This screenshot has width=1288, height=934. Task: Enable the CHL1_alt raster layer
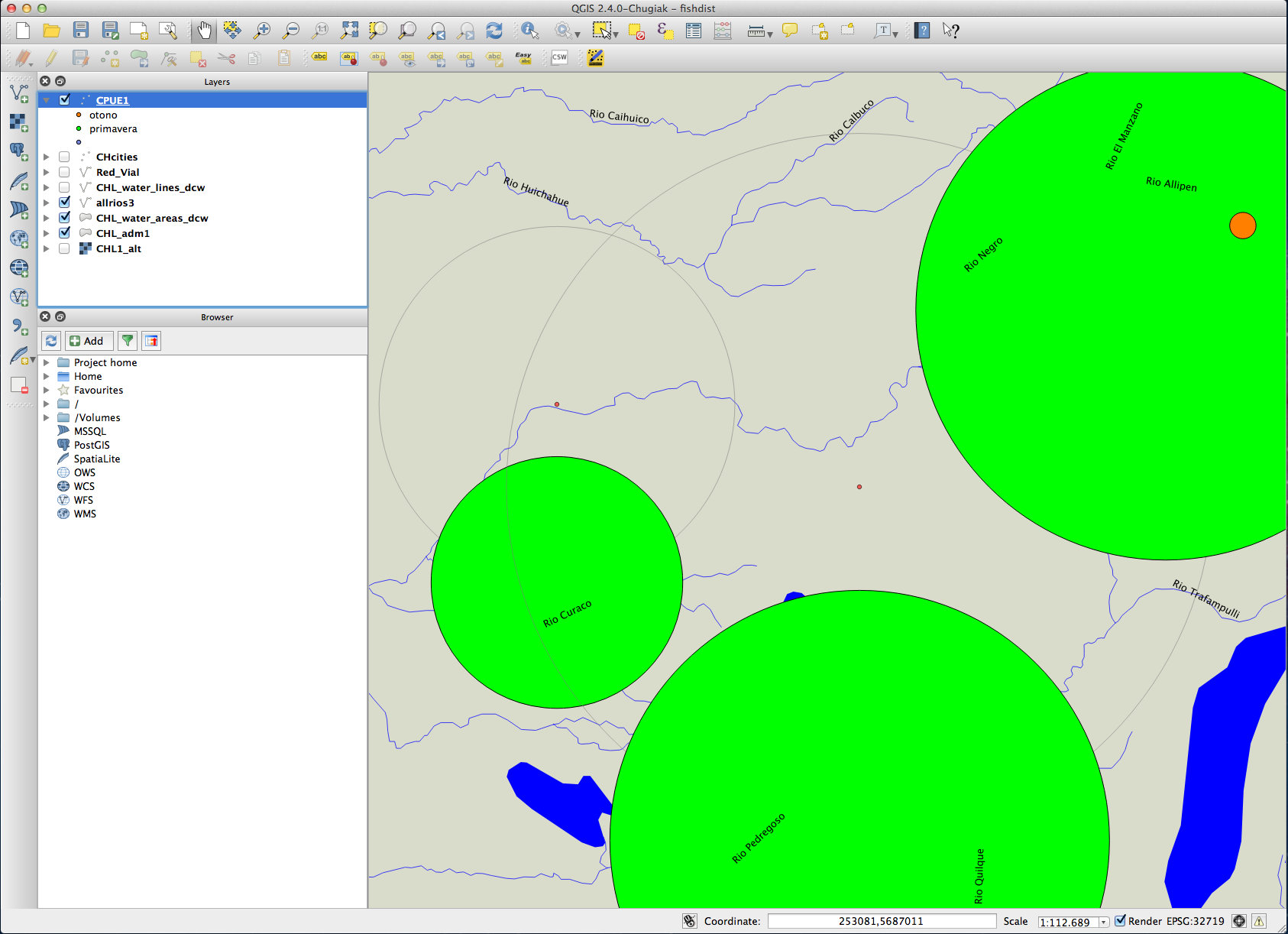[64, 248]
